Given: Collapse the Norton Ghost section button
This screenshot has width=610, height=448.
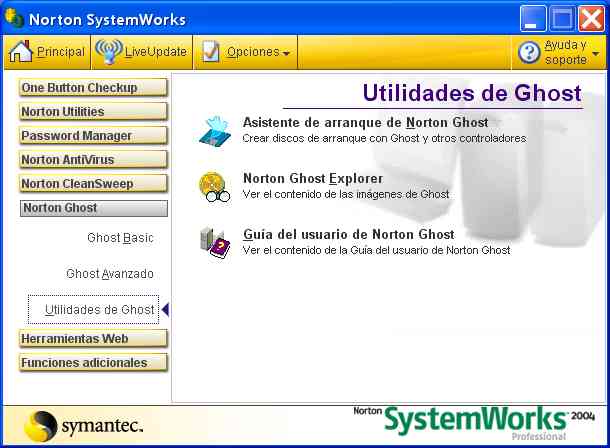Looking at the screenshot, I should [94, 208].
